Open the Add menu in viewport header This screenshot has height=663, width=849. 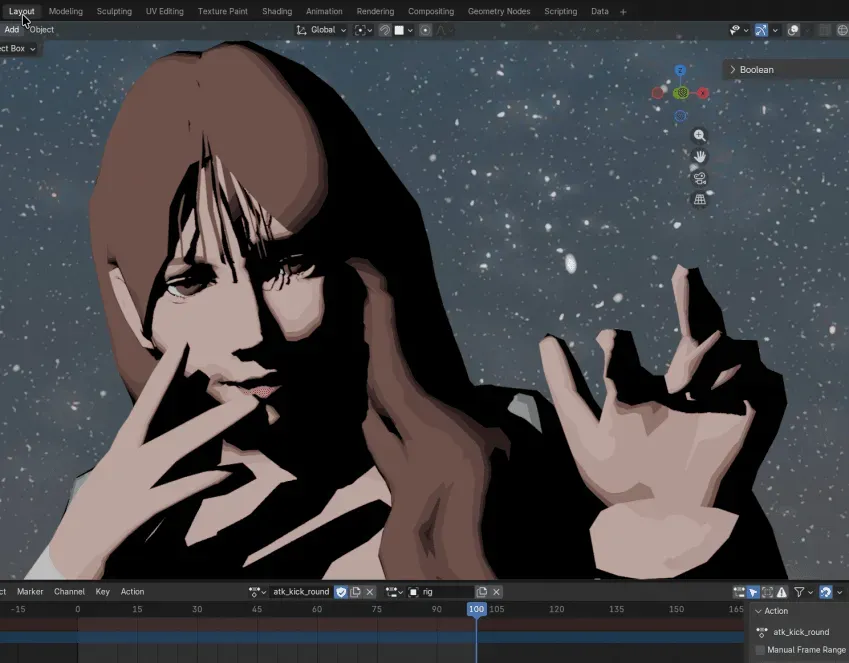click(x=11, y=30)
